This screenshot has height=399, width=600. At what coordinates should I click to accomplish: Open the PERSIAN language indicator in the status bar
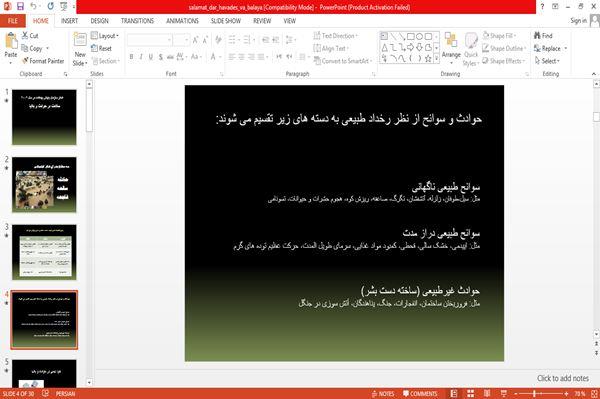coord(65,393)
